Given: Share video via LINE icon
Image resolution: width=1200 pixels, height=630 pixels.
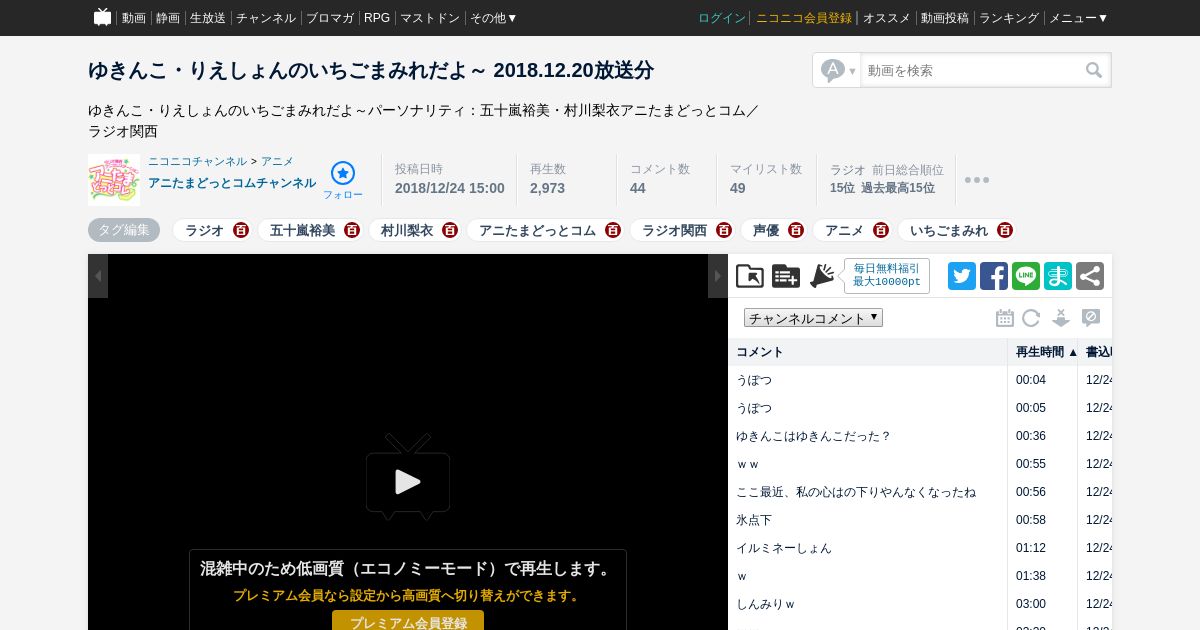Looking at the screenshot, I should click(1026, 276).
